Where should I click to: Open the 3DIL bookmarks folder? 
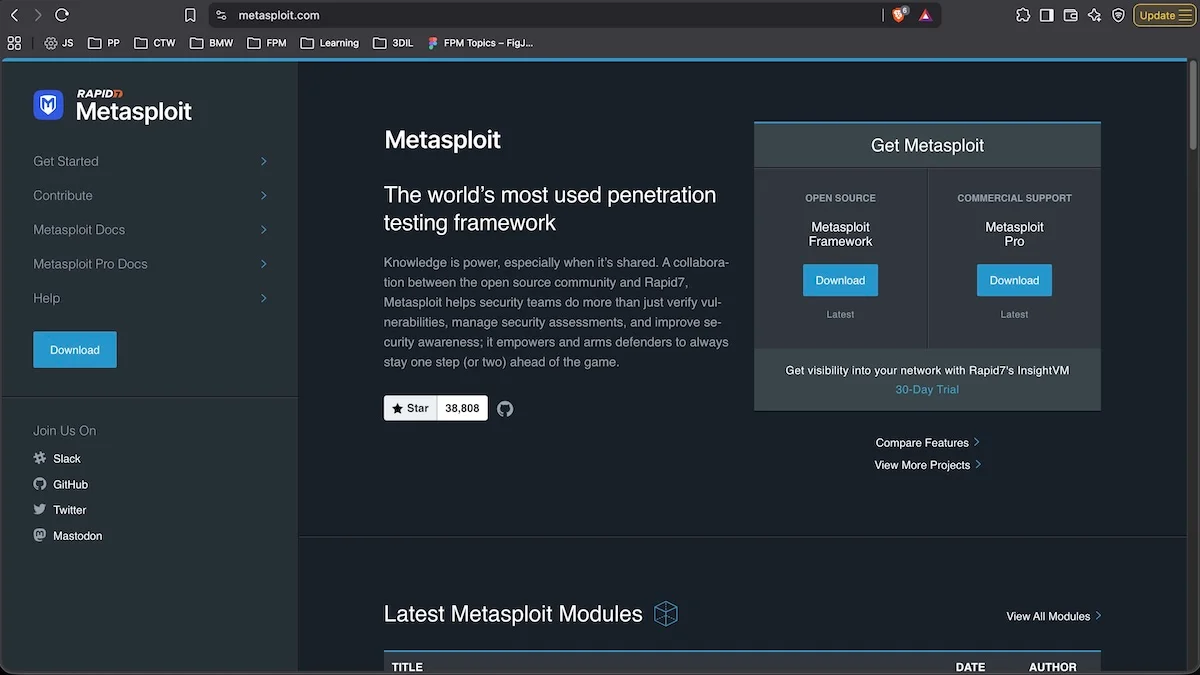[393, 43]
